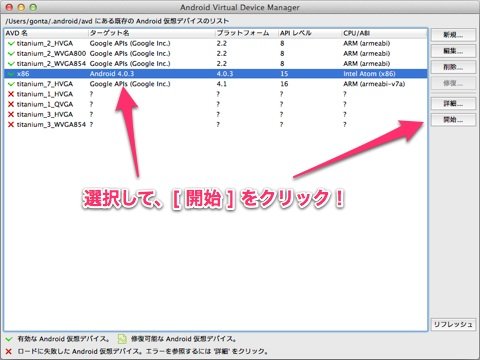Click the 編集... button

453,51
